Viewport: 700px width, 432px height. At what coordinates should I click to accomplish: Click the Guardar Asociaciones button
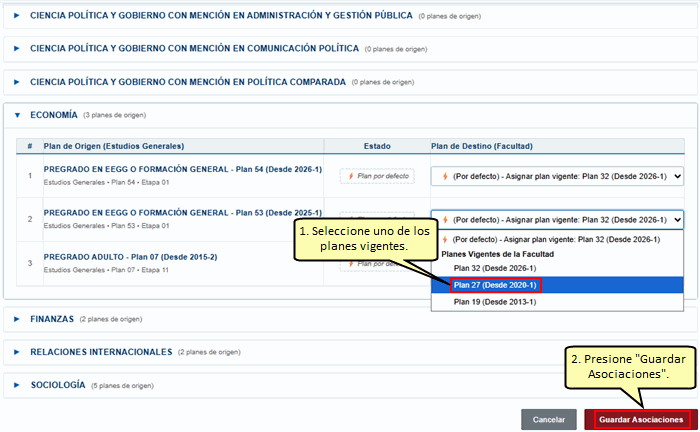pyautogui.click(x=641, y=420)
